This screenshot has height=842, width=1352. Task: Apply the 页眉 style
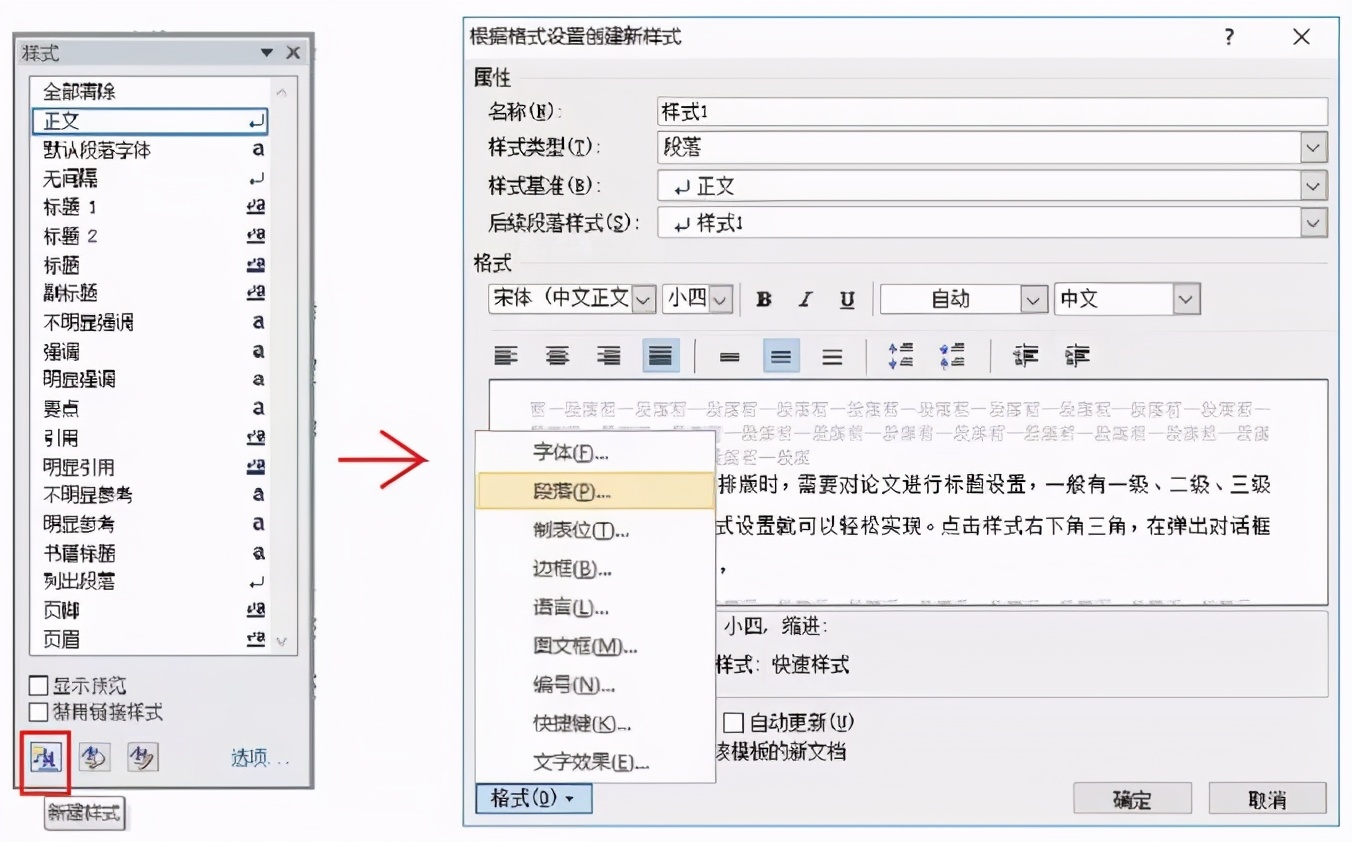(150, 639)
